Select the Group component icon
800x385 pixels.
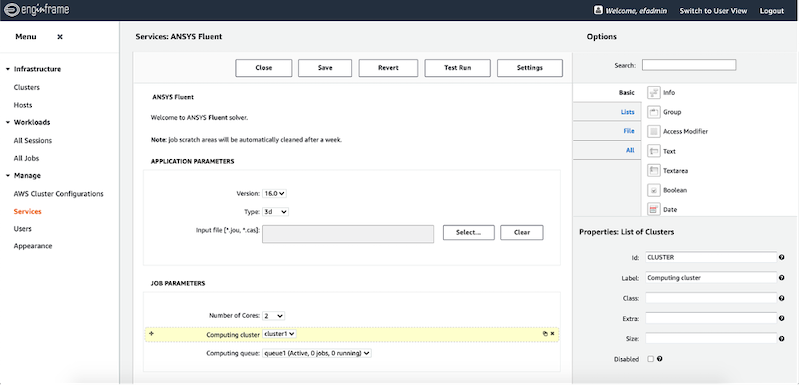(x=654, y=112)
